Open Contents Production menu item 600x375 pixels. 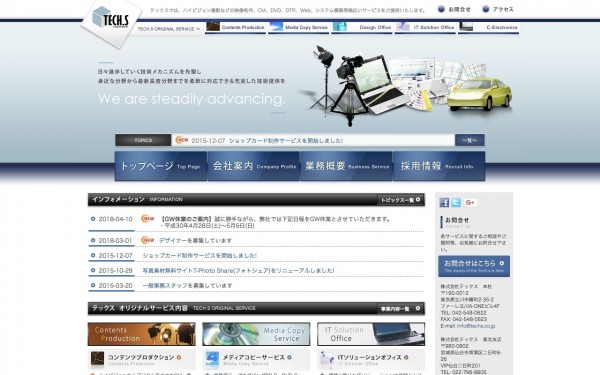(235, 28)
